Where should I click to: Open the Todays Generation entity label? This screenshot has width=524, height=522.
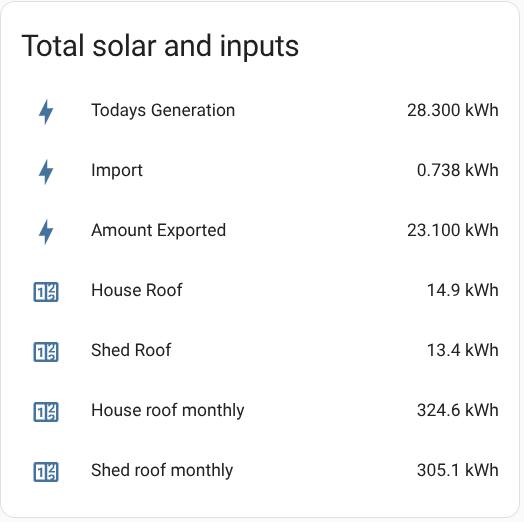[163, 111]
